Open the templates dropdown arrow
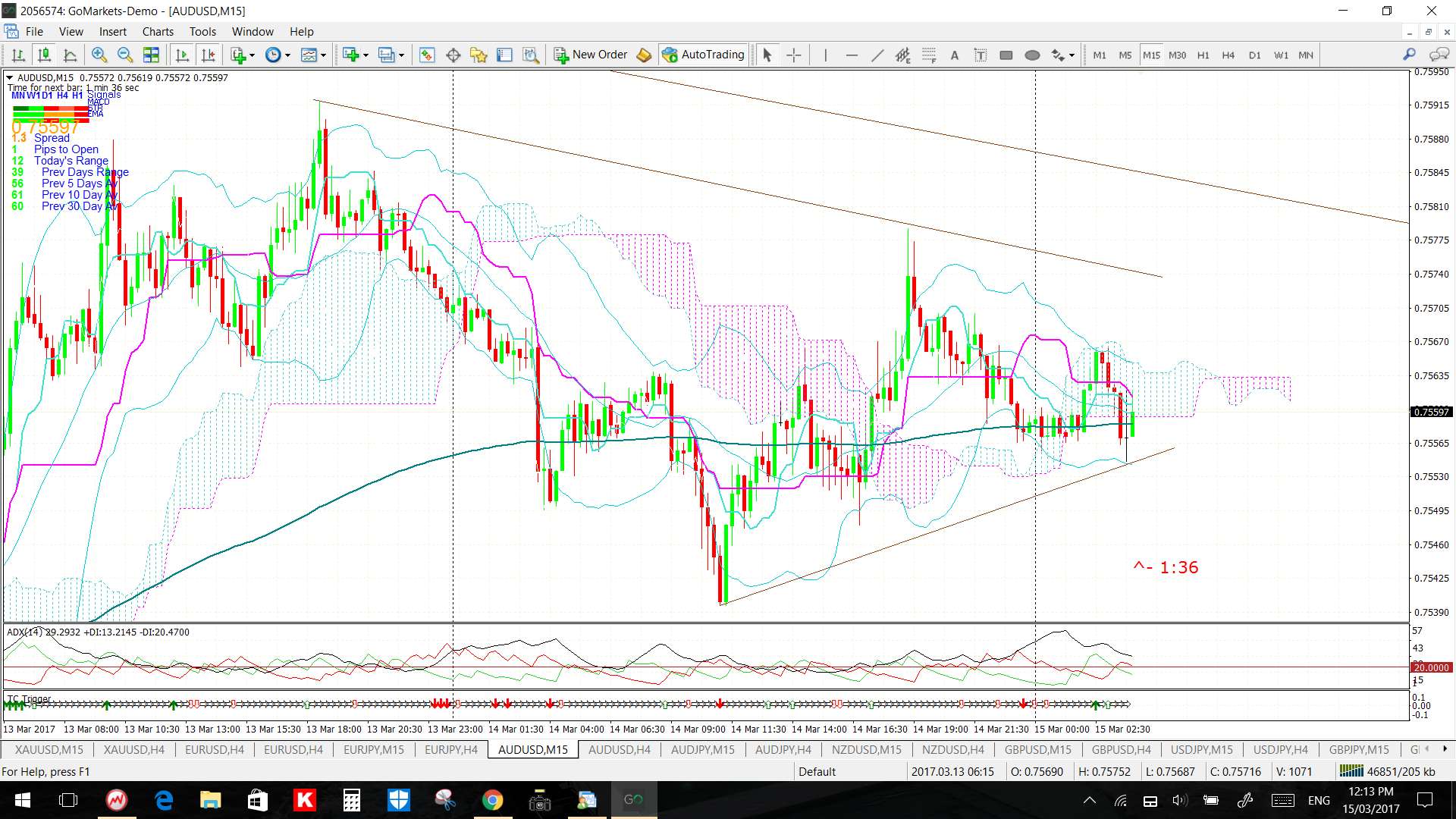Viewport: 1456px width, 819px height. pyautogui.click(x=323, y=55)
